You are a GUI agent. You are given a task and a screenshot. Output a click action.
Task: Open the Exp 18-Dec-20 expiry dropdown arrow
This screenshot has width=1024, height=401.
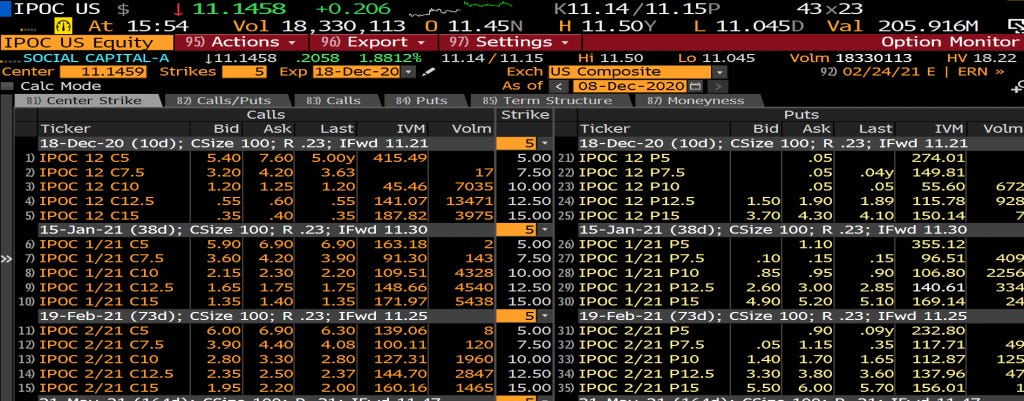click(409, 72)
